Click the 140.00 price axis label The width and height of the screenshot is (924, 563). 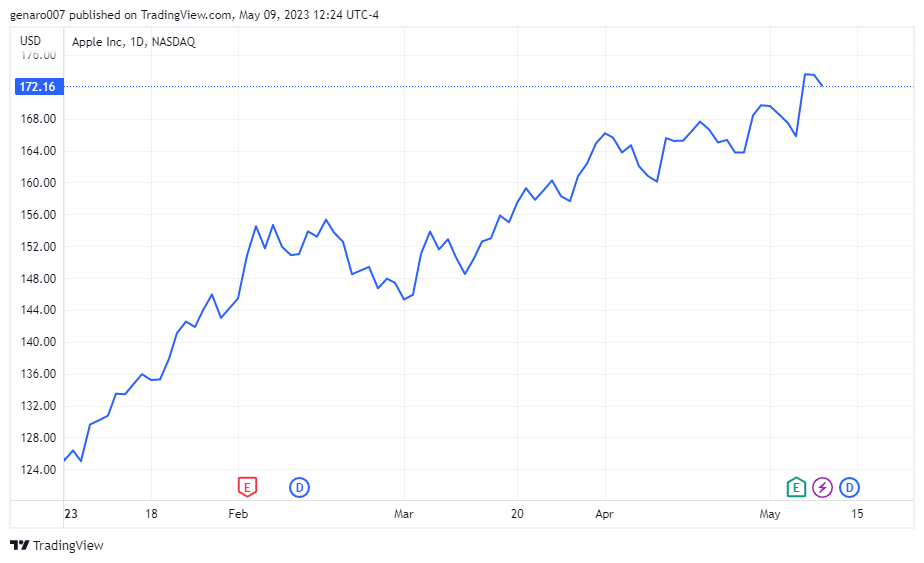(x=38, y=341)
